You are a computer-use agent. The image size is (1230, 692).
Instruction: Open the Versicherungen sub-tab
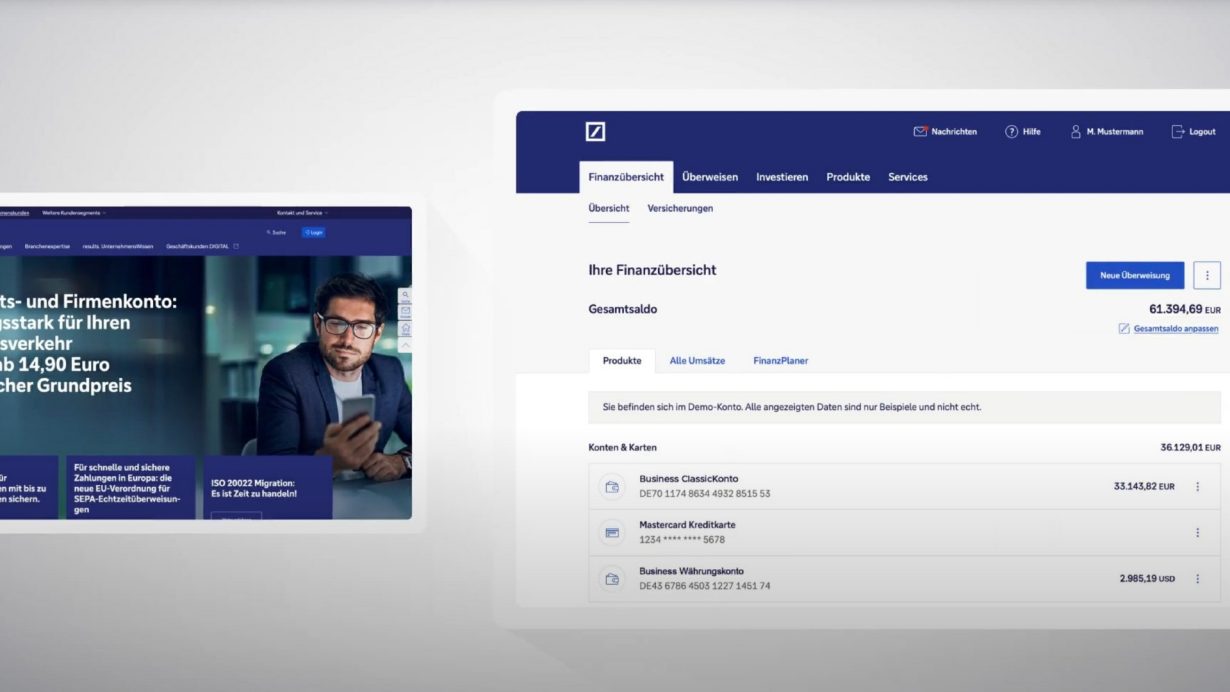pos(680,208)
